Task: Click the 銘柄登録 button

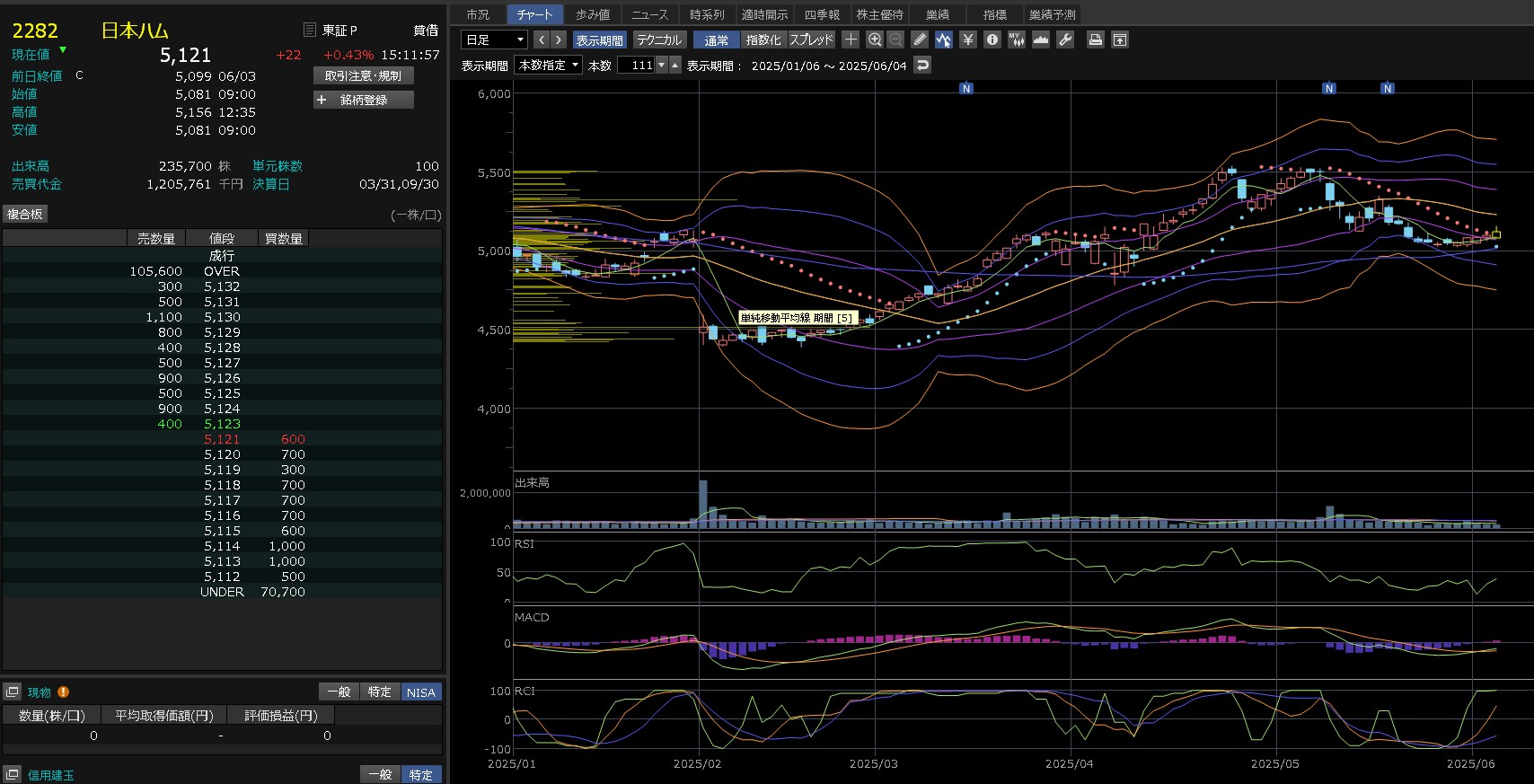Action: click(x=364, y=100)
